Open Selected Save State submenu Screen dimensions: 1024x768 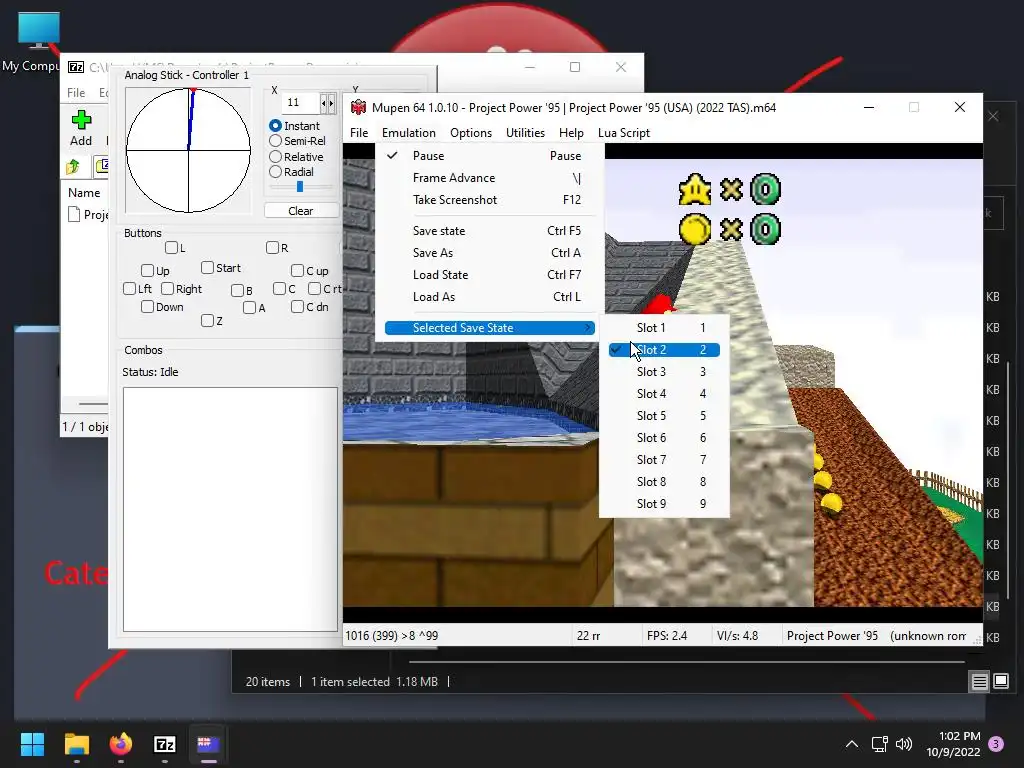(x=489, y=328)
